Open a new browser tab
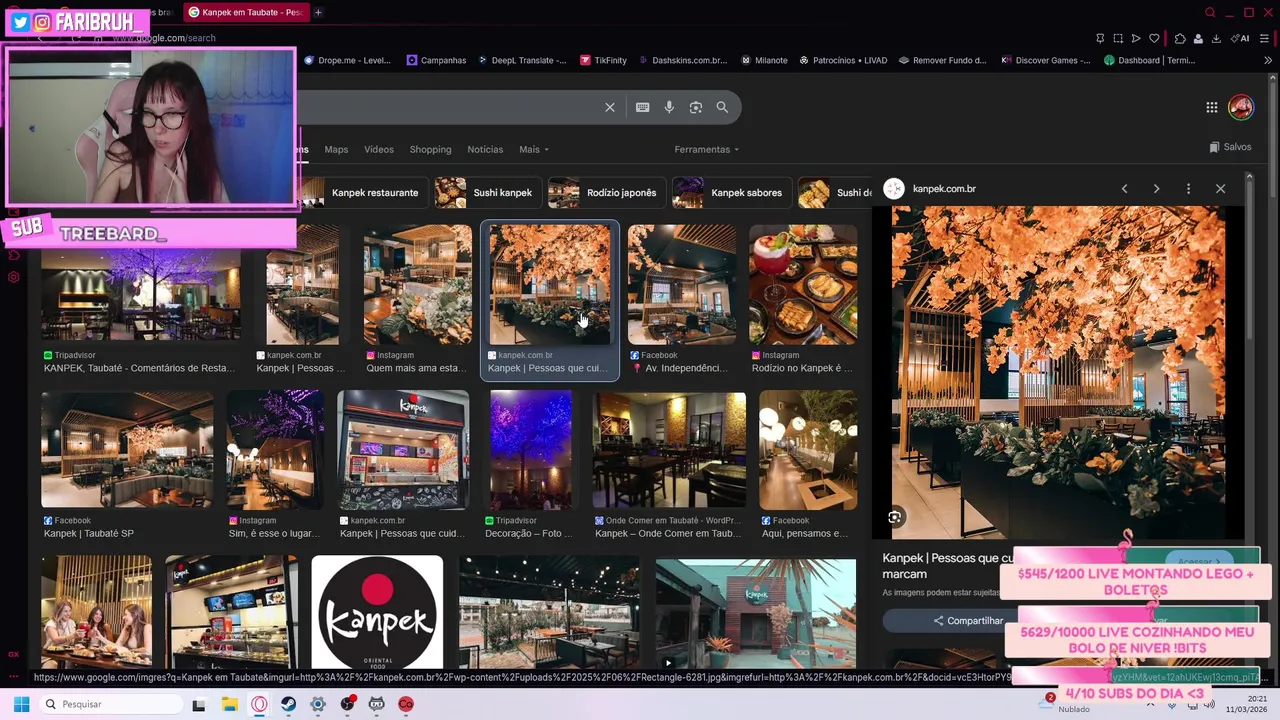1280x720 pixels. tap(318, 12)
